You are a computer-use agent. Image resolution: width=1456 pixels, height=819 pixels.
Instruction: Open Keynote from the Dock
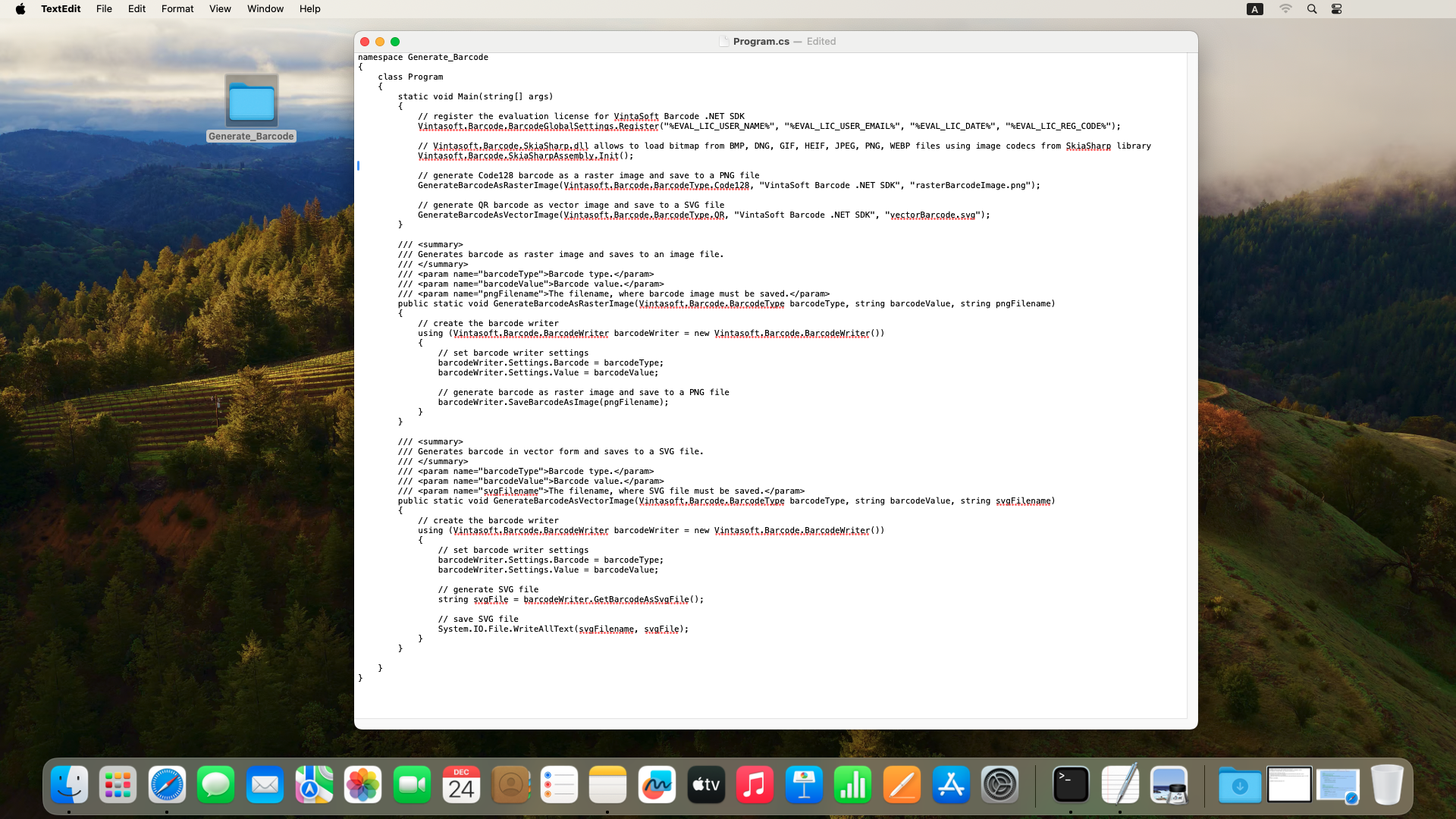804,785
